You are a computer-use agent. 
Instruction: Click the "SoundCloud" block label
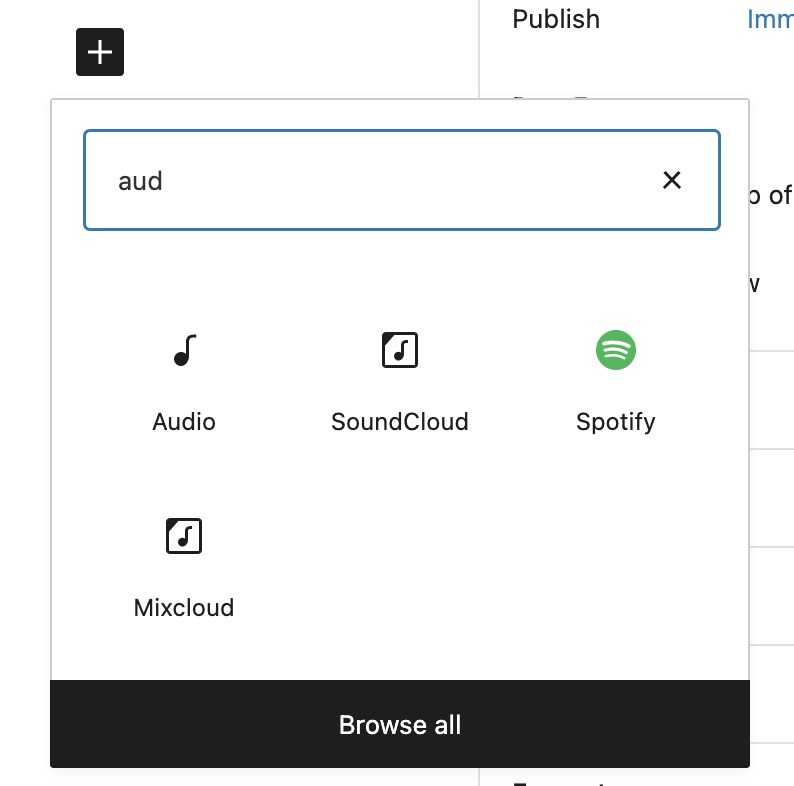pos(400,422)
